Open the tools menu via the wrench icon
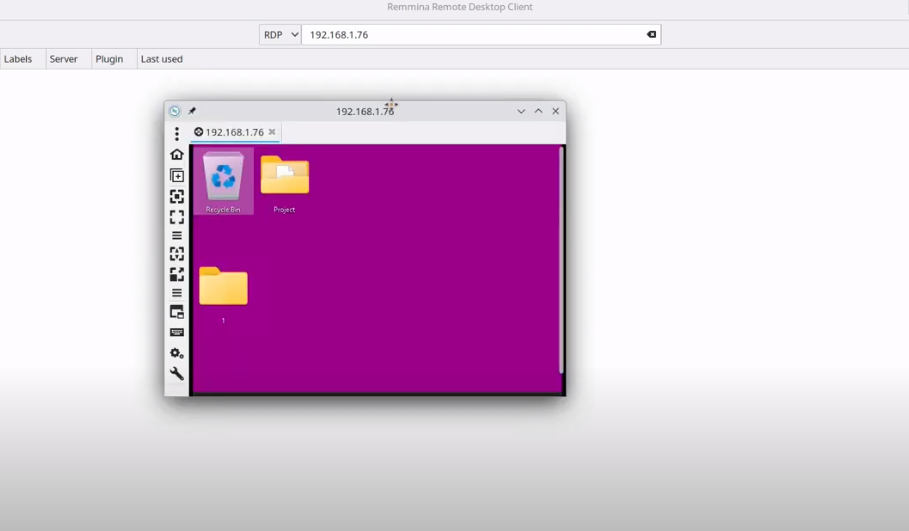The width and height of the screenshot is (909, 531). [177, 374]
